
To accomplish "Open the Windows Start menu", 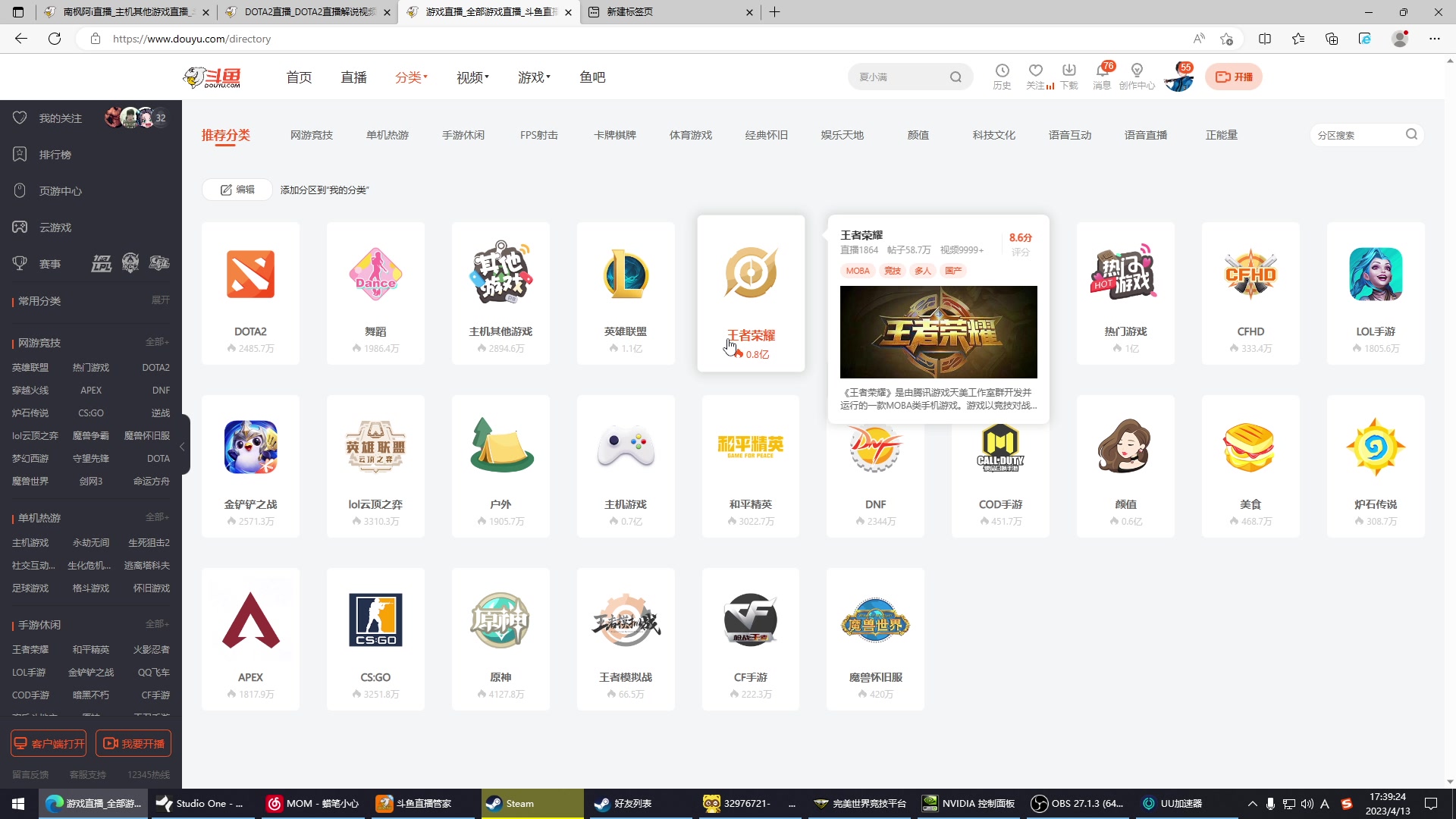I will click(x=18, y=804).
